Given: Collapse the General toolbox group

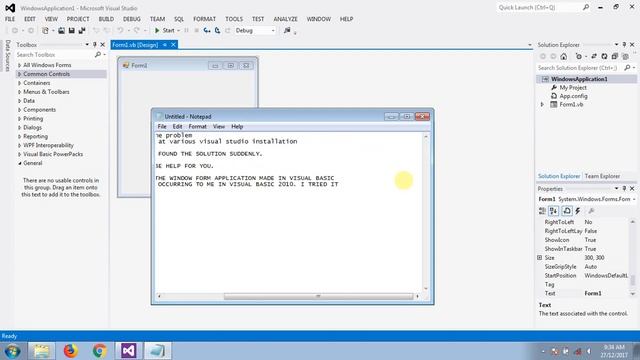Looking at the screenshot, I should point(20,163).
